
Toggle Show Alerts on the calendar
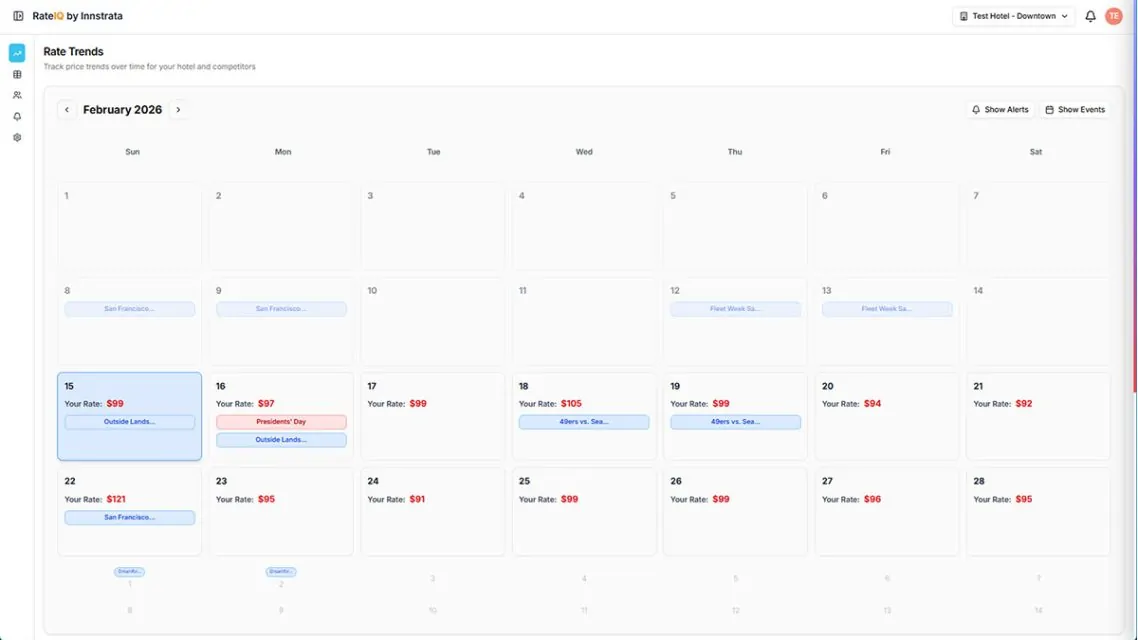point(999,109)
